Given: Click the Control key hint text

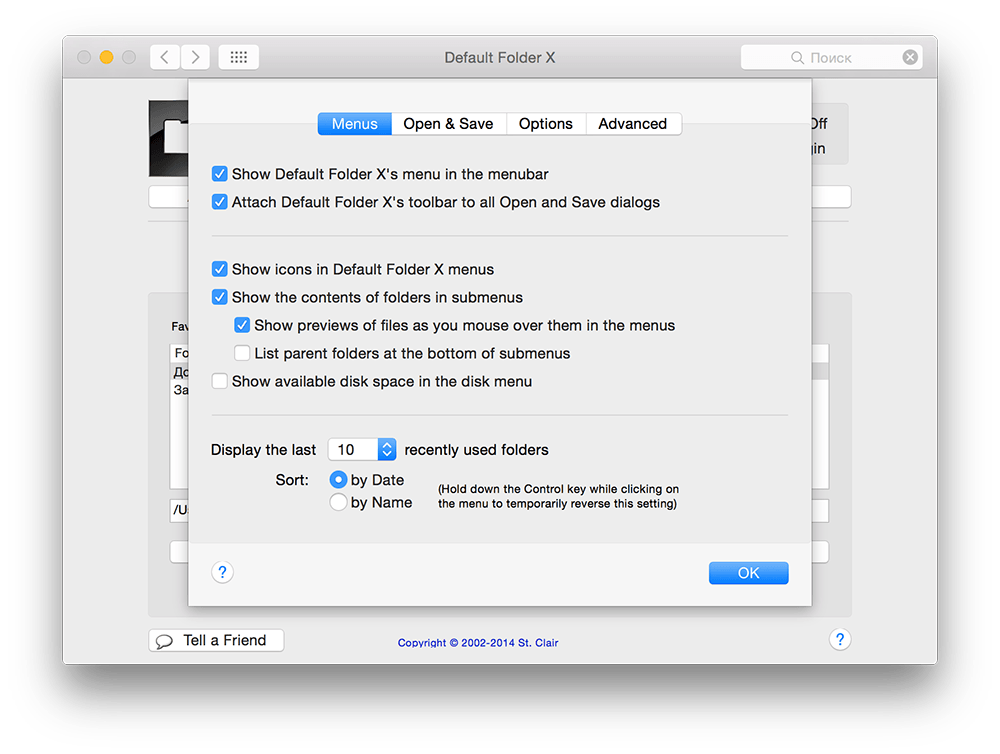Looking at the screenshot, I should coord(558,496).
